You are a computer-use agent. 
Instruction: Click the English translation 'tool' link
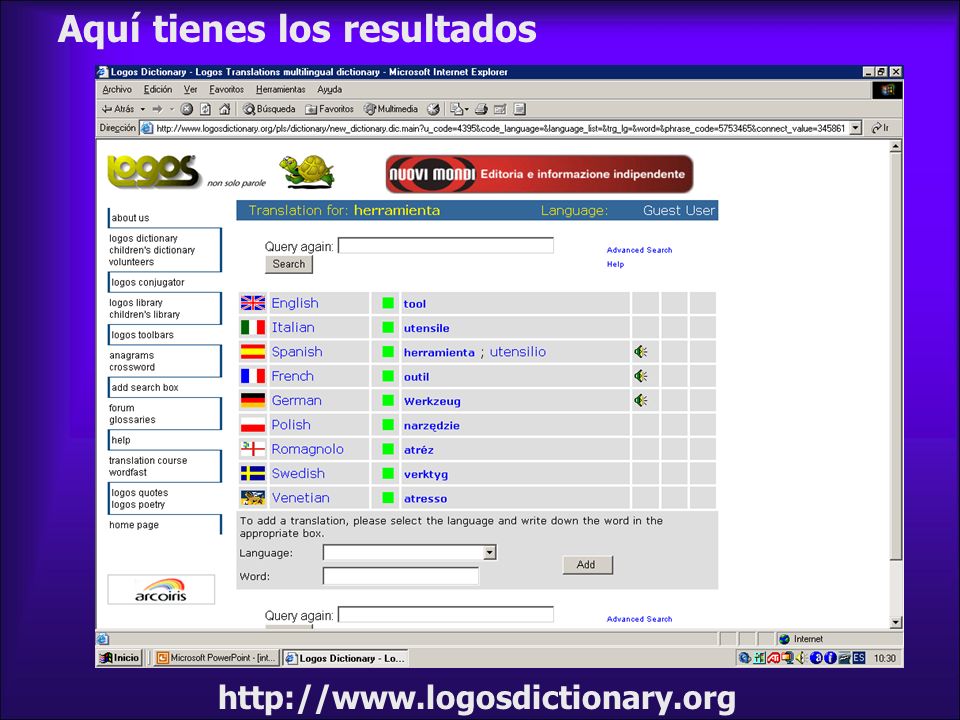pyautogui.click(x=414, y=304)
